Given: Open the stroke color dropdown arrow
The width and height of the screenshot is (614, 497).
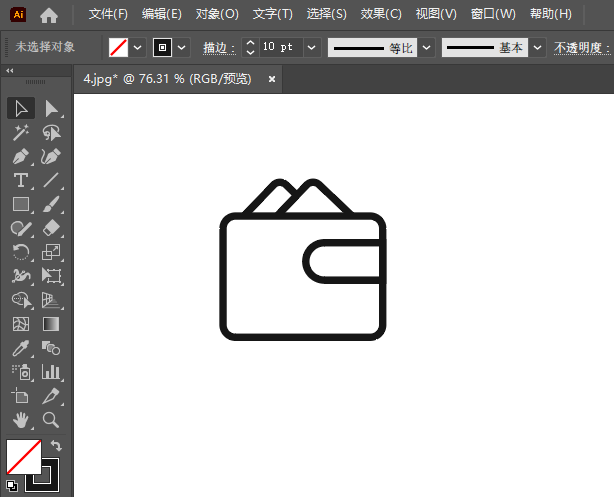Looking at the screenshot, I should pyautogui.click(x=181, y=47).
